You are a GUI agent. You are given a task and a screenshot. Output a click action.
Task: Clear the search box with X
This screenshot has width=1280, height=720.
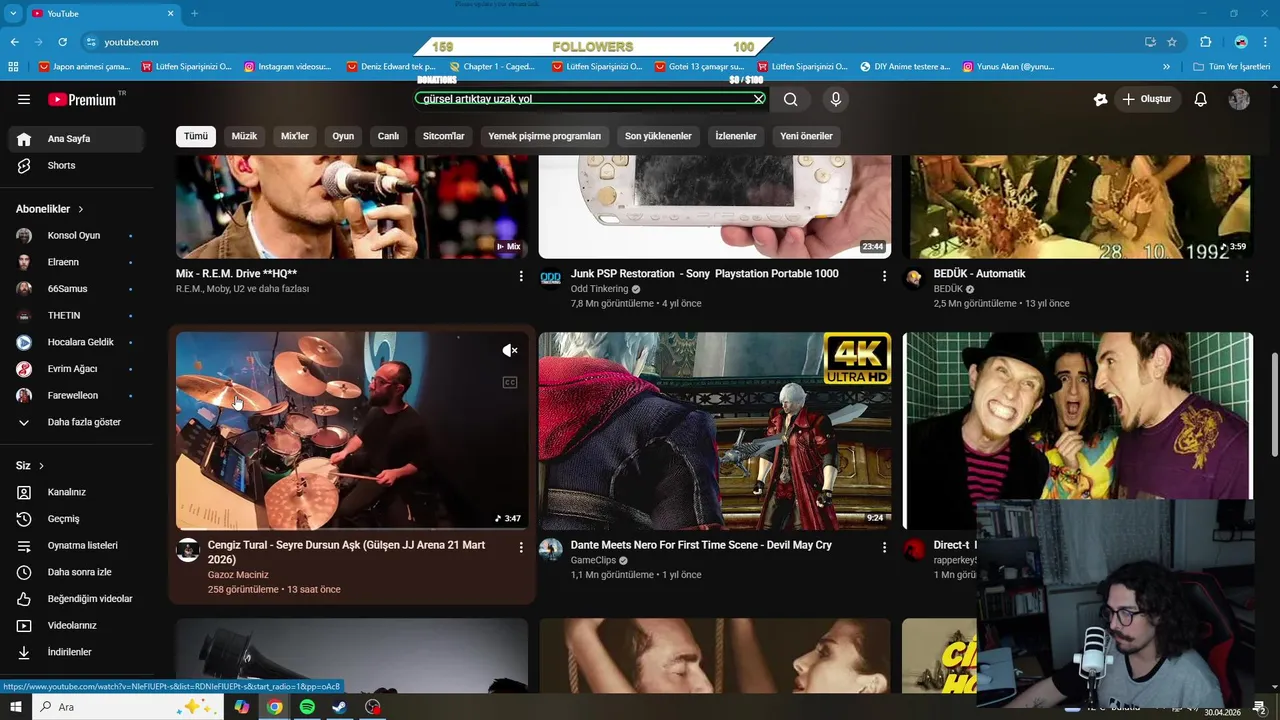pos(759,99)
